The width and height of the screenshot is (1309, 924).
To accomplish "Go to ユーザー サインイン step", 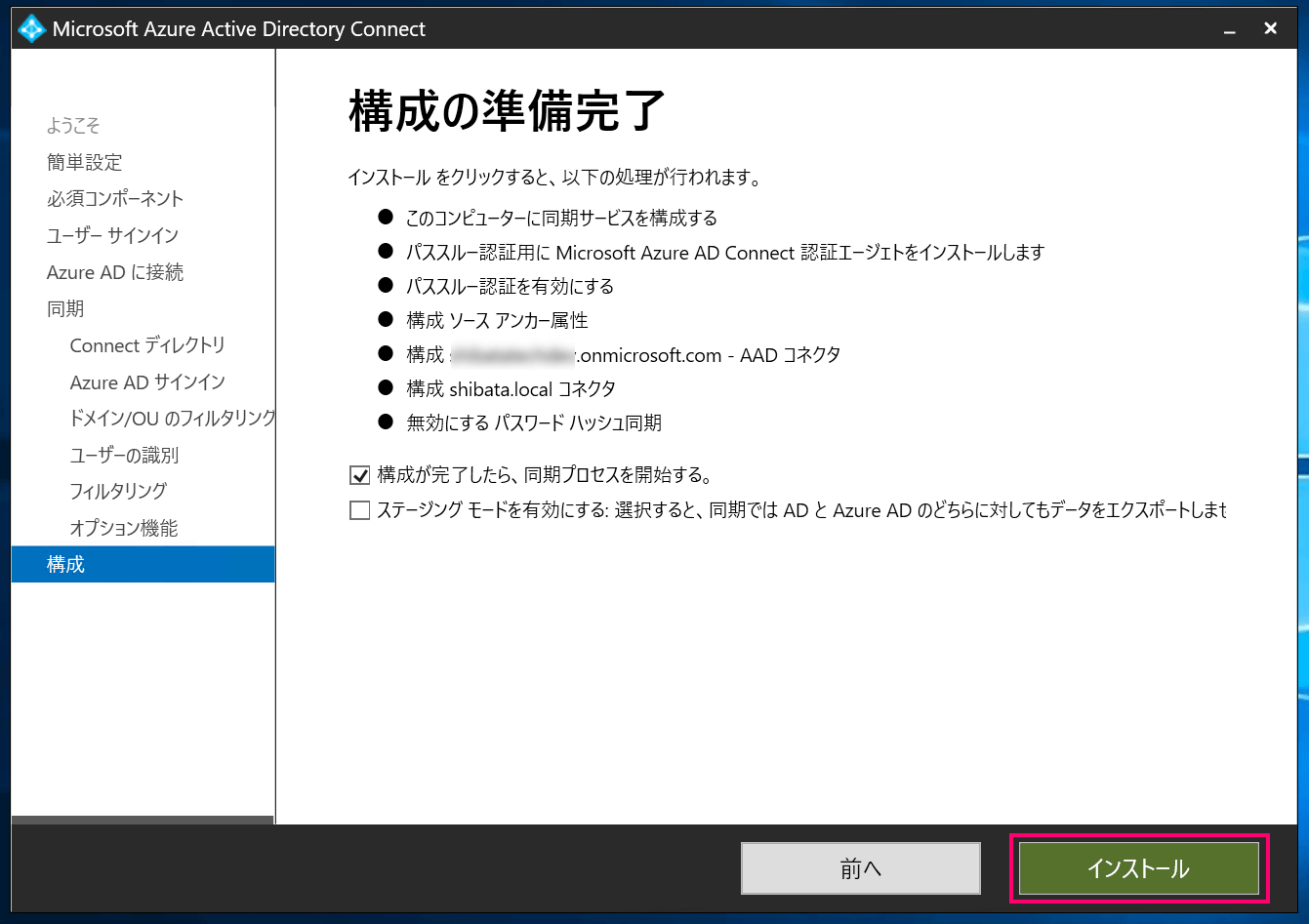I will pyautogui.click(x=112, y=235).
